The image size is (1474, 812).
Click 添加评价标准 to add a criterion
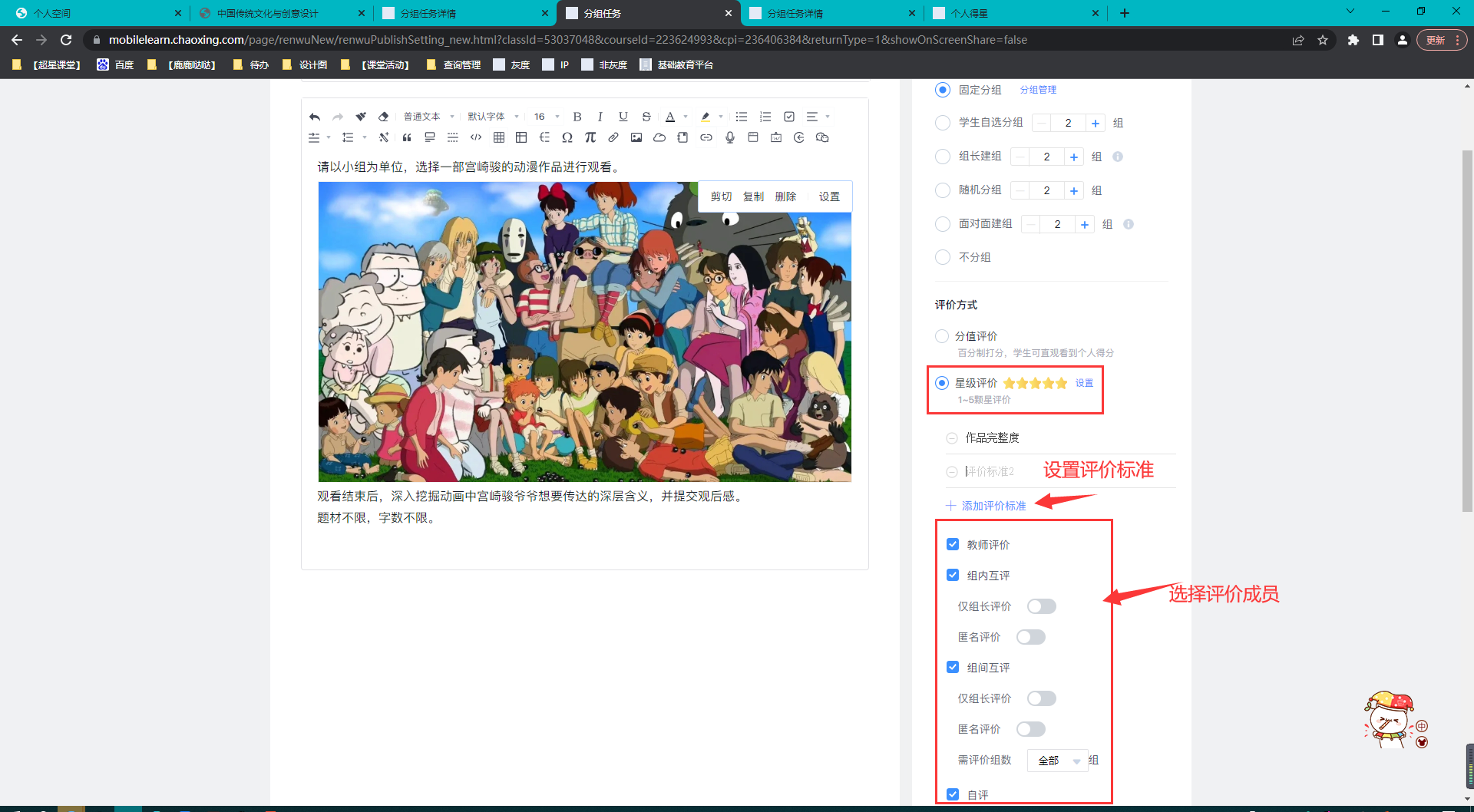pos(986,506)
